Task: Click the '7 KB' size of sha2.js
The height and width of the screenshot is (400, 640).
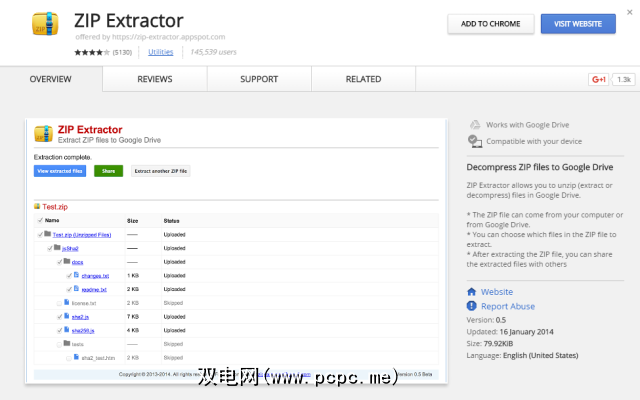Action: [133, 317]
